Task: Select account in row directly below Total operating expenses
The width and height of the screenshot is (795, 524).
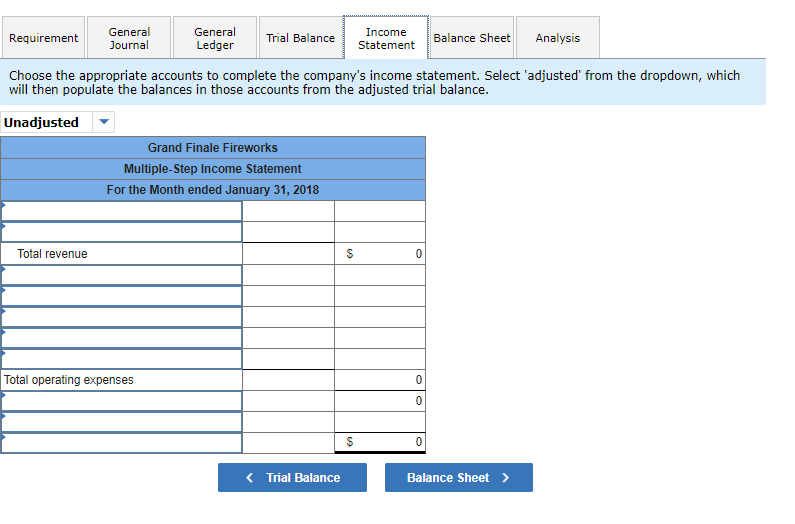Action: point(122,401)
